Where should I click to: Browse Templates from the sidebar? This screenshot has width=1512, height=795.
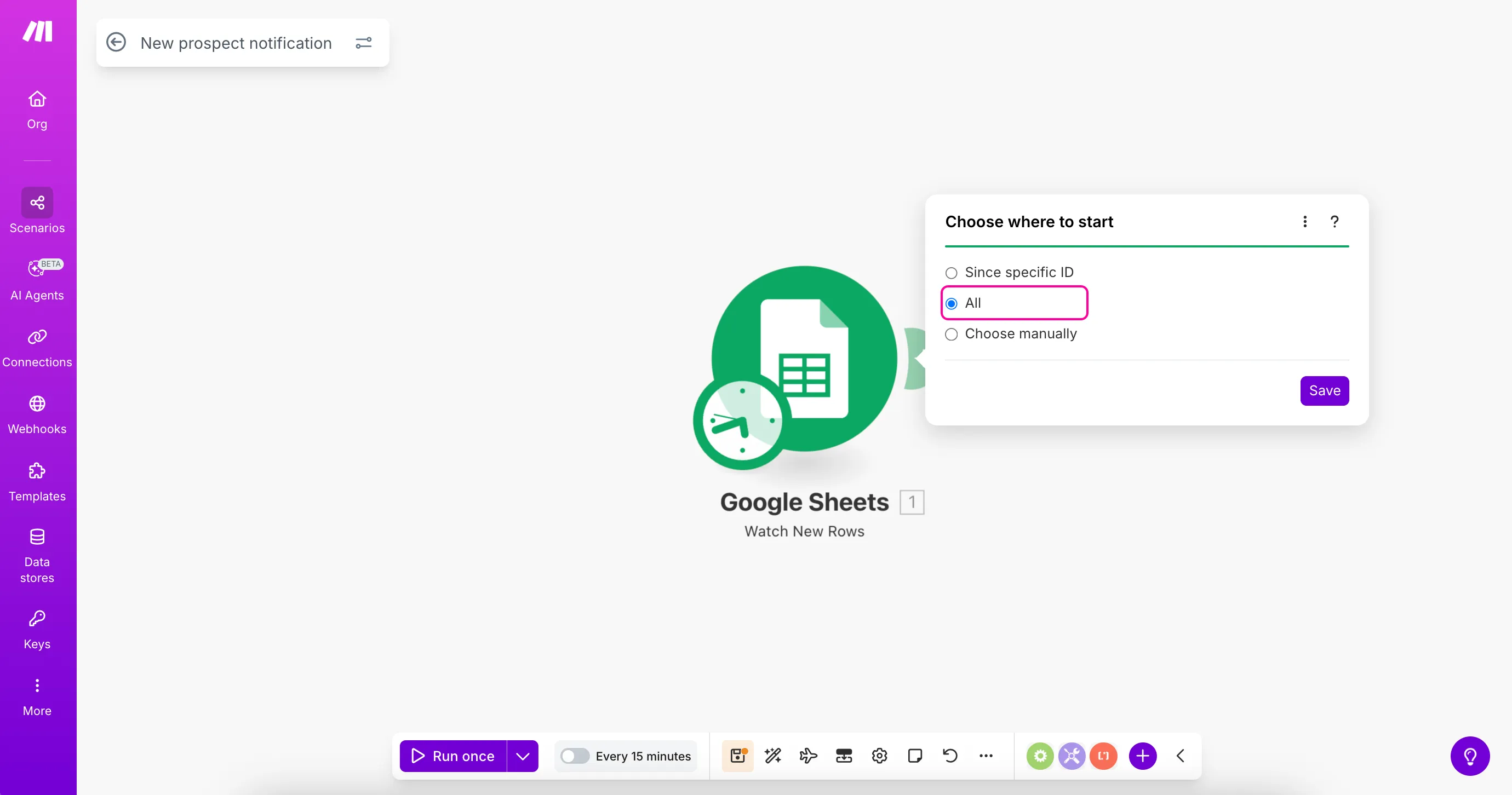coord(37,482)
